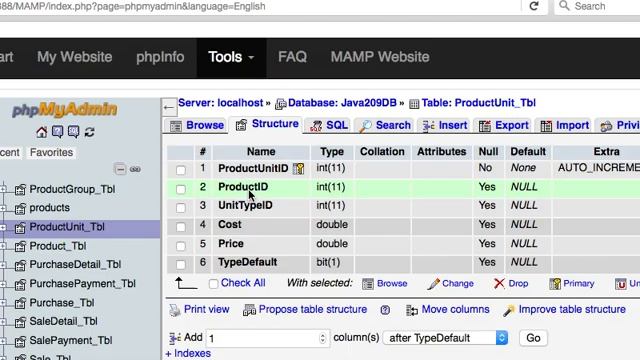Click the back arrow panel toggle icon
640x360 pixels.
tap(169, 108)
